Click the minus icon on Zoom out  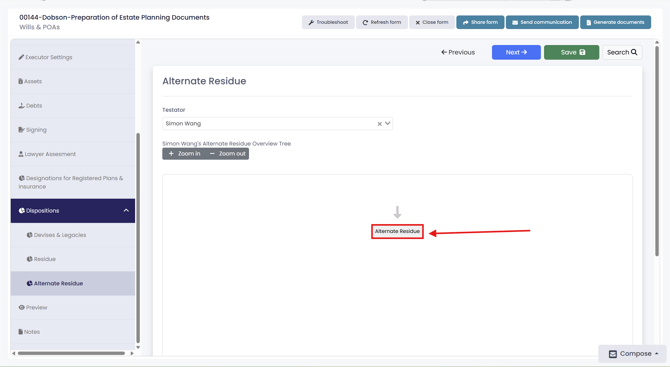click(212, 154)
